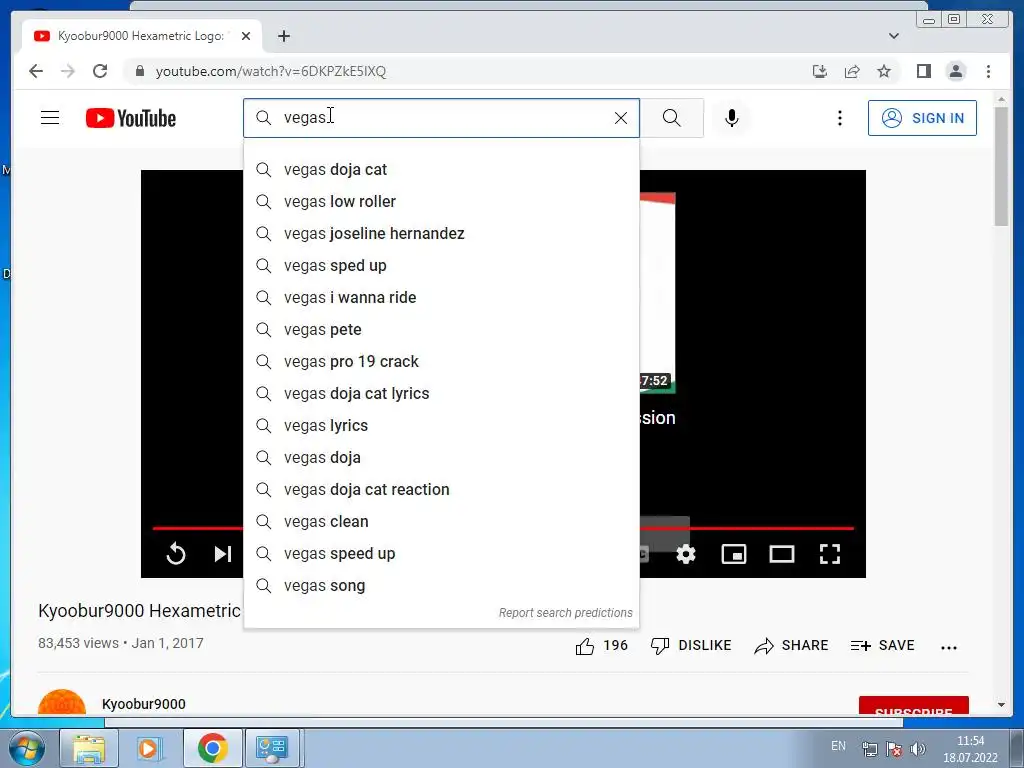The width and height of the screenshot is (1024, 768).
Task: Open Kyoobur9000 channel name link
Action: (x=144, y=704)
